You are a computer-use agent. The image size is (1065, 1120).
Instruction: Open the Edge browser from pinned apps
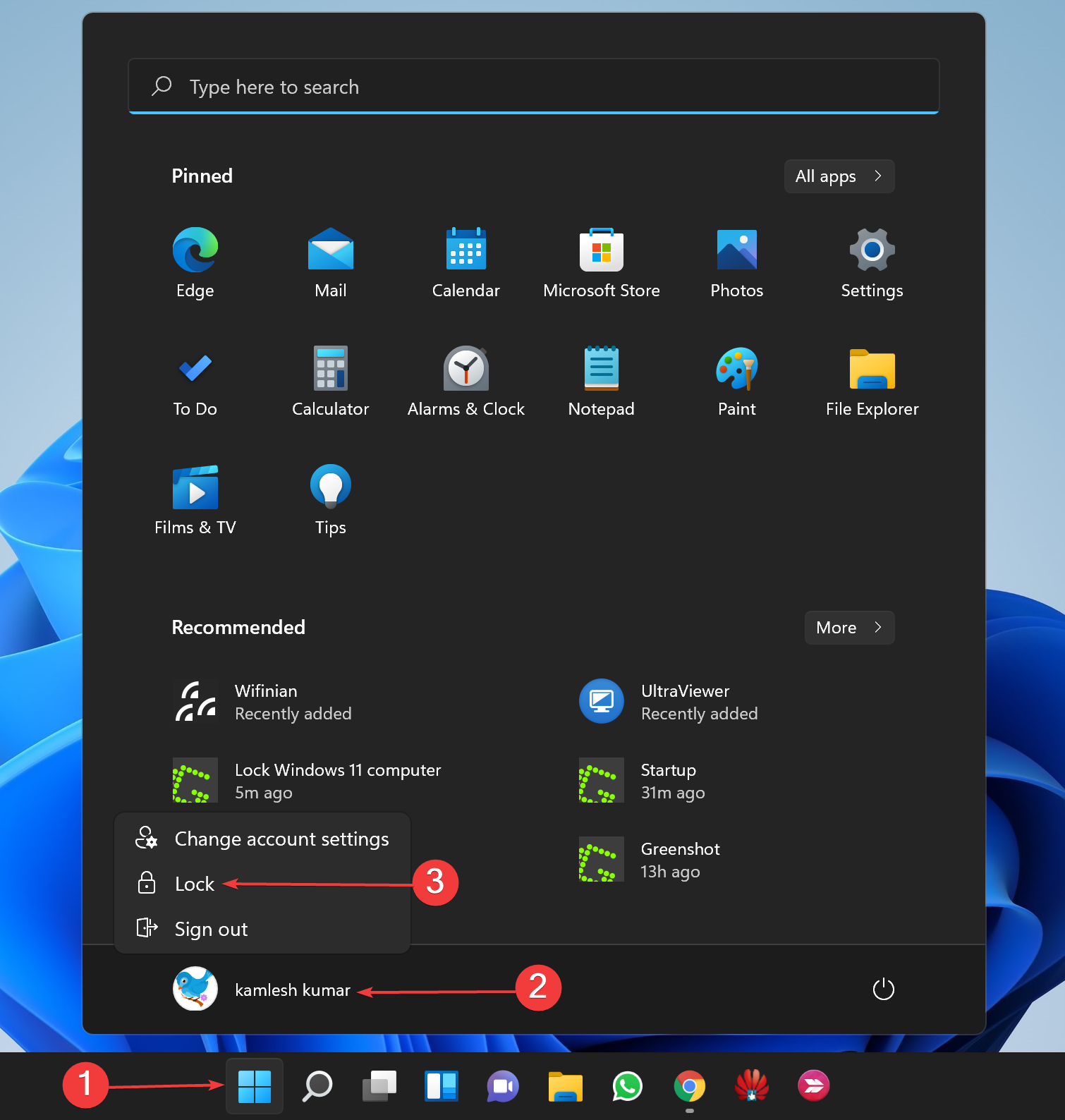click(195, 263)
